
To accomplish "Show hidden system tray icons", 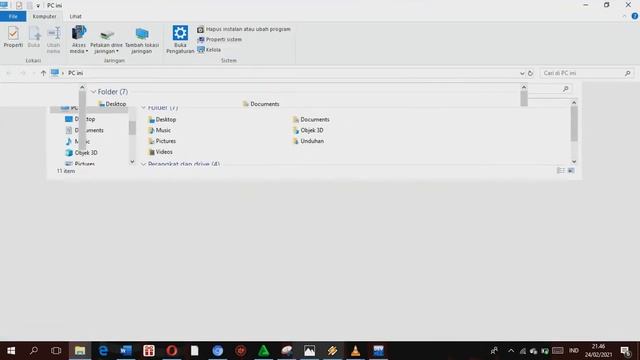I will (x=511, y=351).
